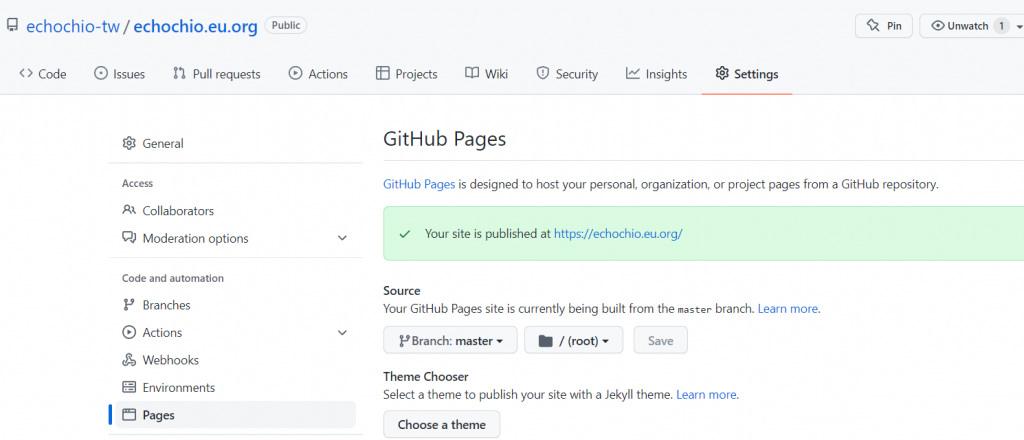Open the Branch: master dropdown
The image size is (1024, 440).
pos(450,341)
